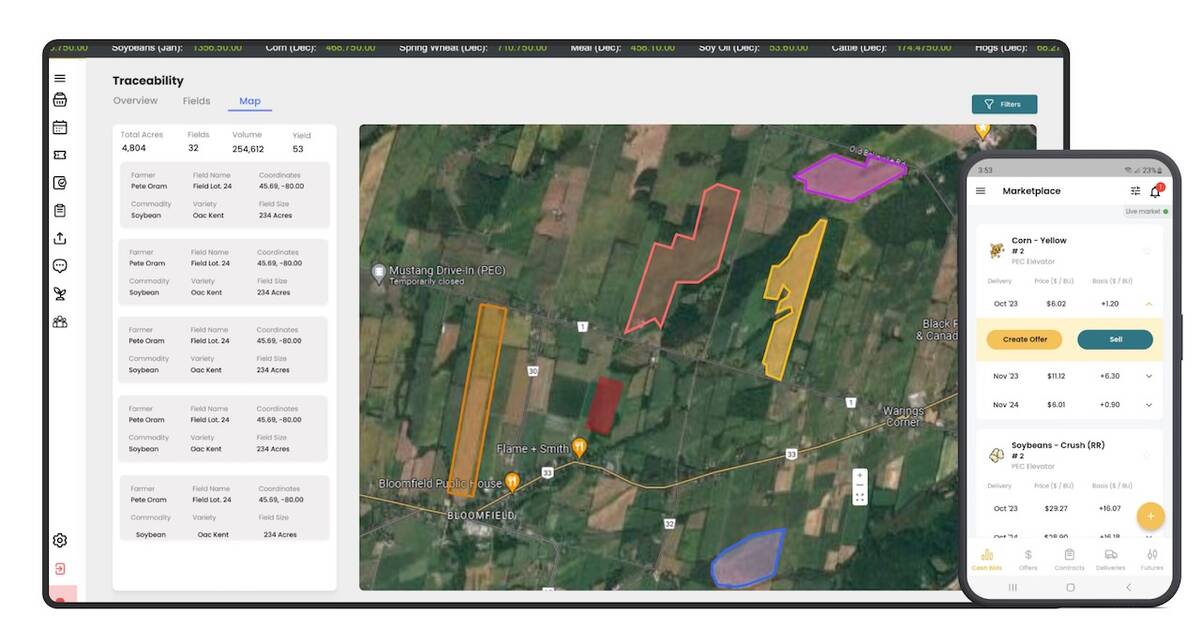
Task: Open the Filters panel
Action: point(1004,104)
